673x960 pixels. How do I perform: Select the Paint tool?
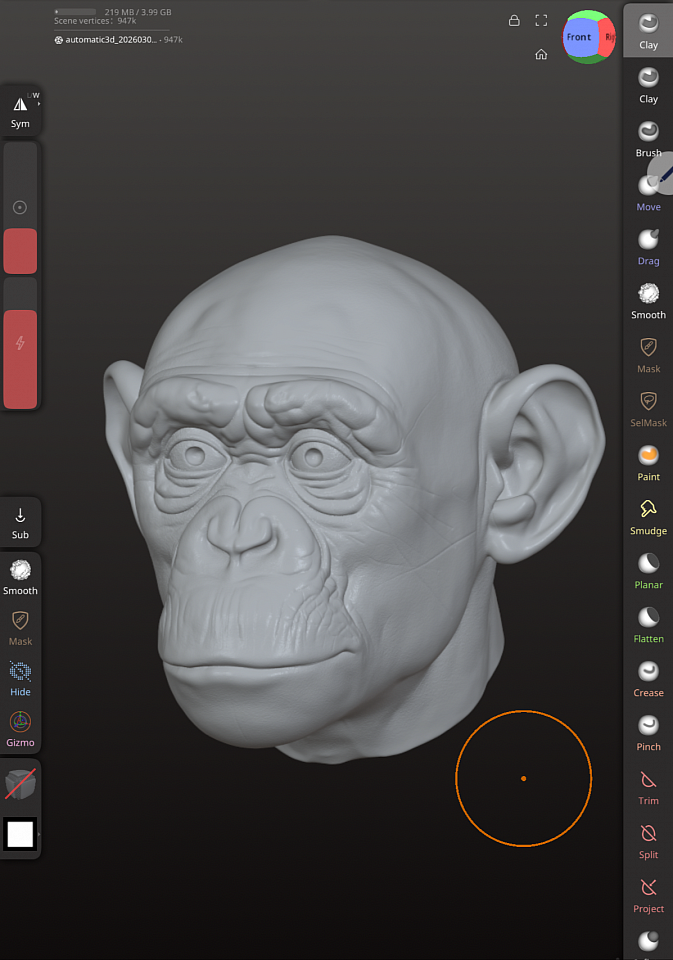(x=648, y=462)
